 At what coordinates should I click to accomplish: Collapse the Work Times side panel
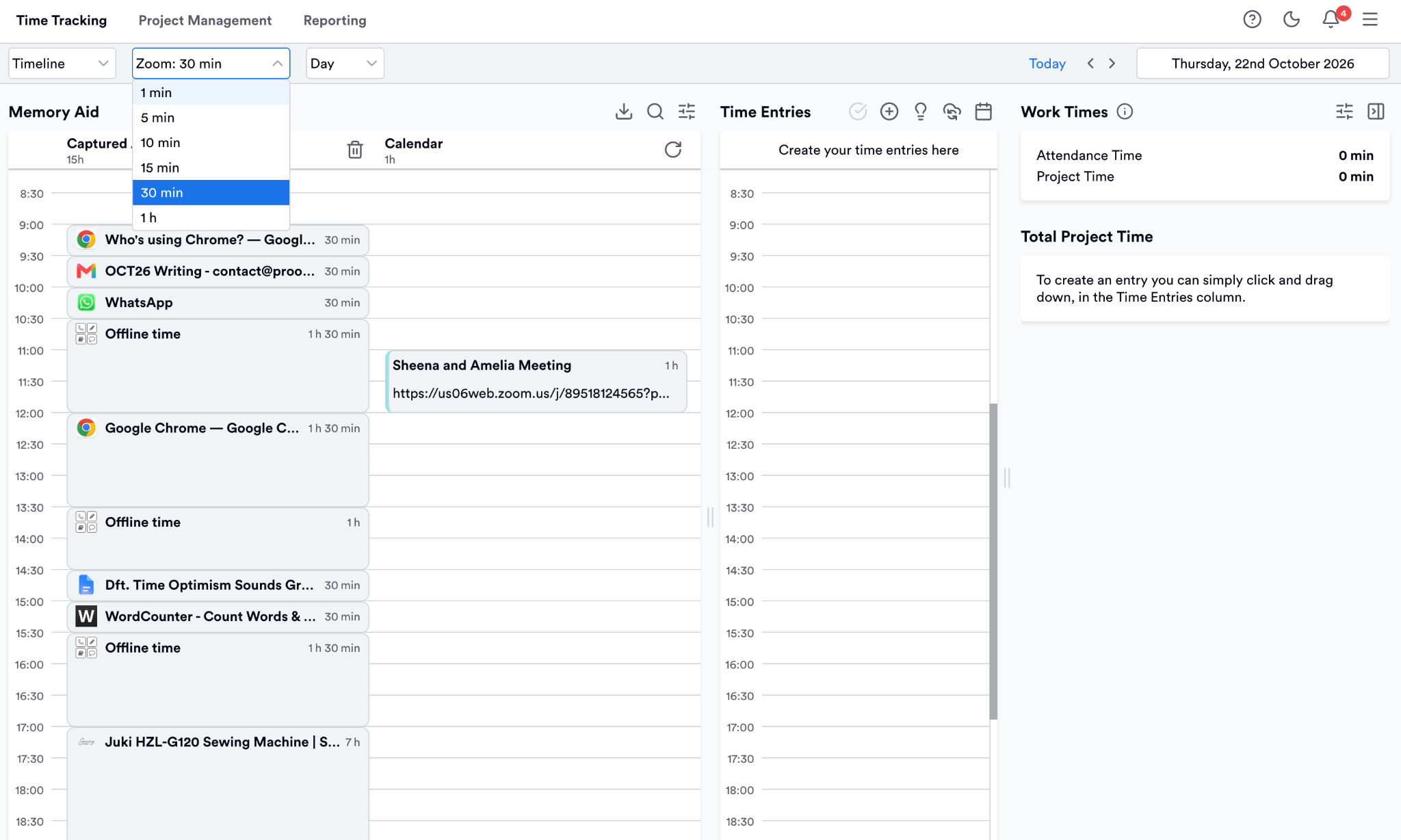coord(1376,111)
